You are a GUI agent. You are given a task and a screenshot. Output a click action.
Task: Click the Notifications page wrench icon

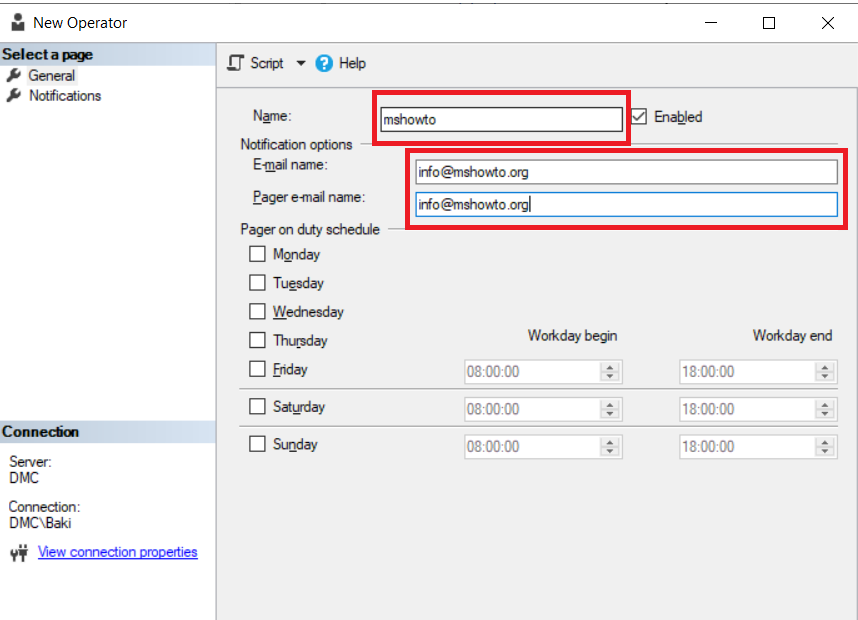pos(13,96)
